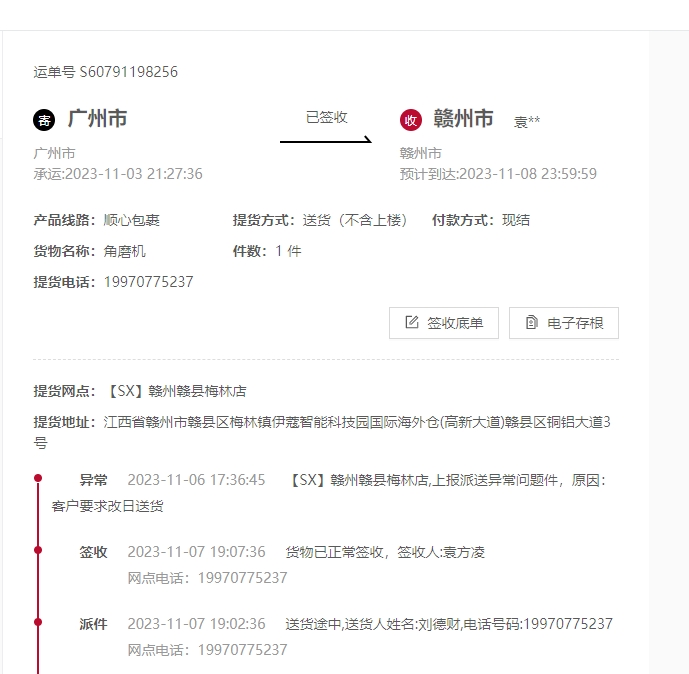Click text 货物已正常签收，签收人:袁方凌
This screenshot has height=674, width=689.
pyautogui.click(x=385, y=552)
